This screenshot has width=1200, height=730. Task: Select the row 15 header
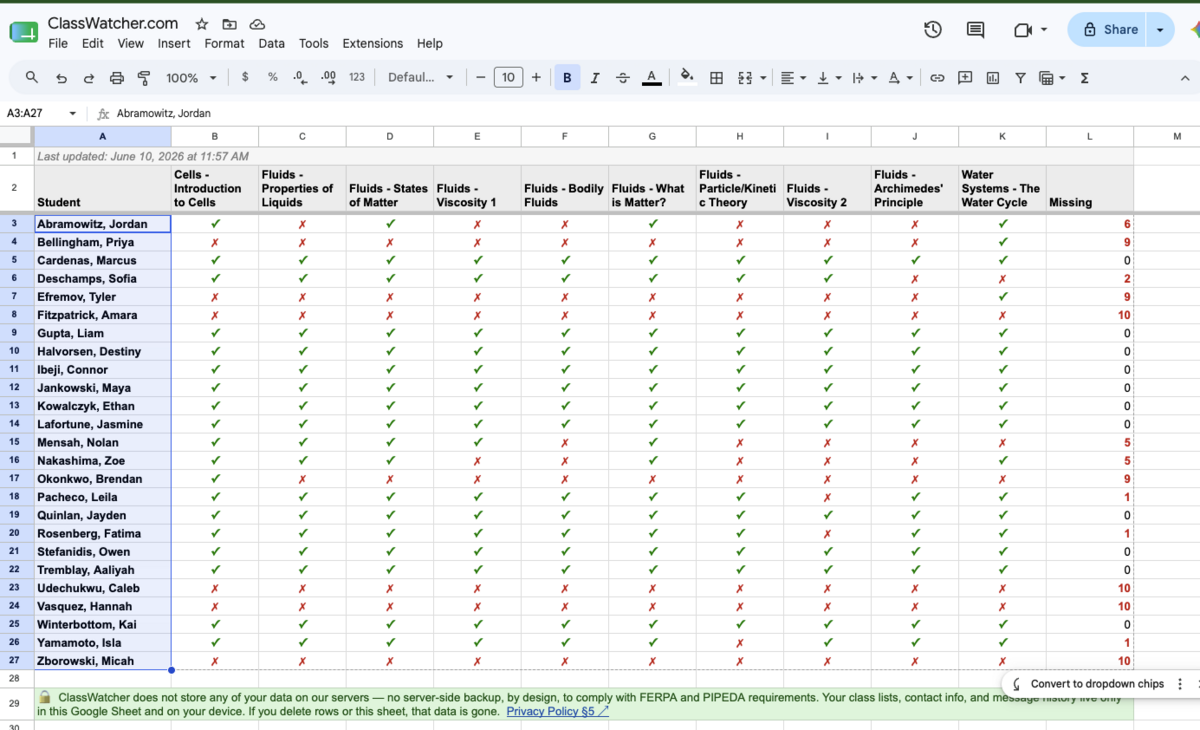coord(15,442)
